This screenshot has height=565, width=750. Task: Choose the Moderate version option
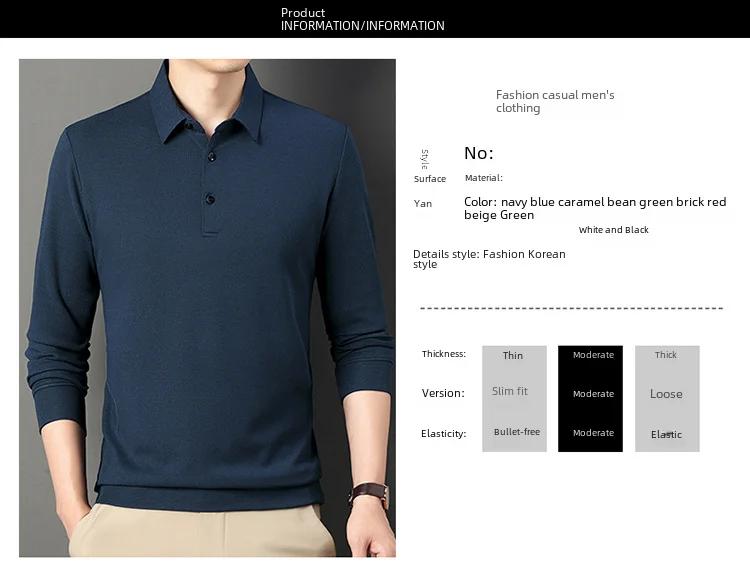593,394
